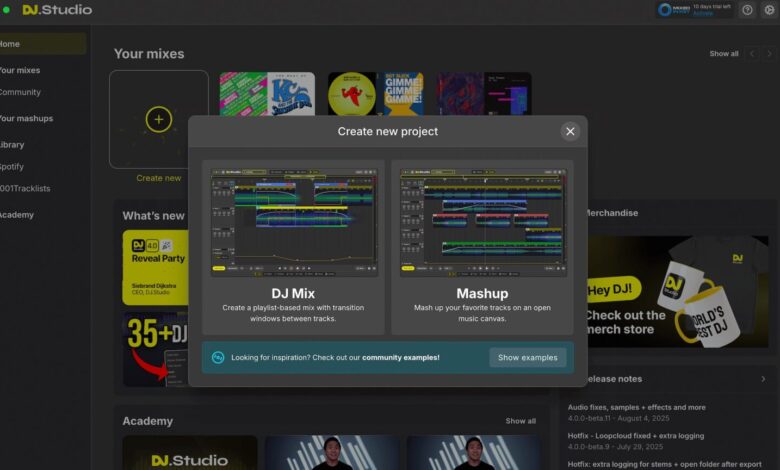The height and width of the screenshot is (470, 780).
Task: Open the purple abstract mix thumbnail
Action: [484, 94]
